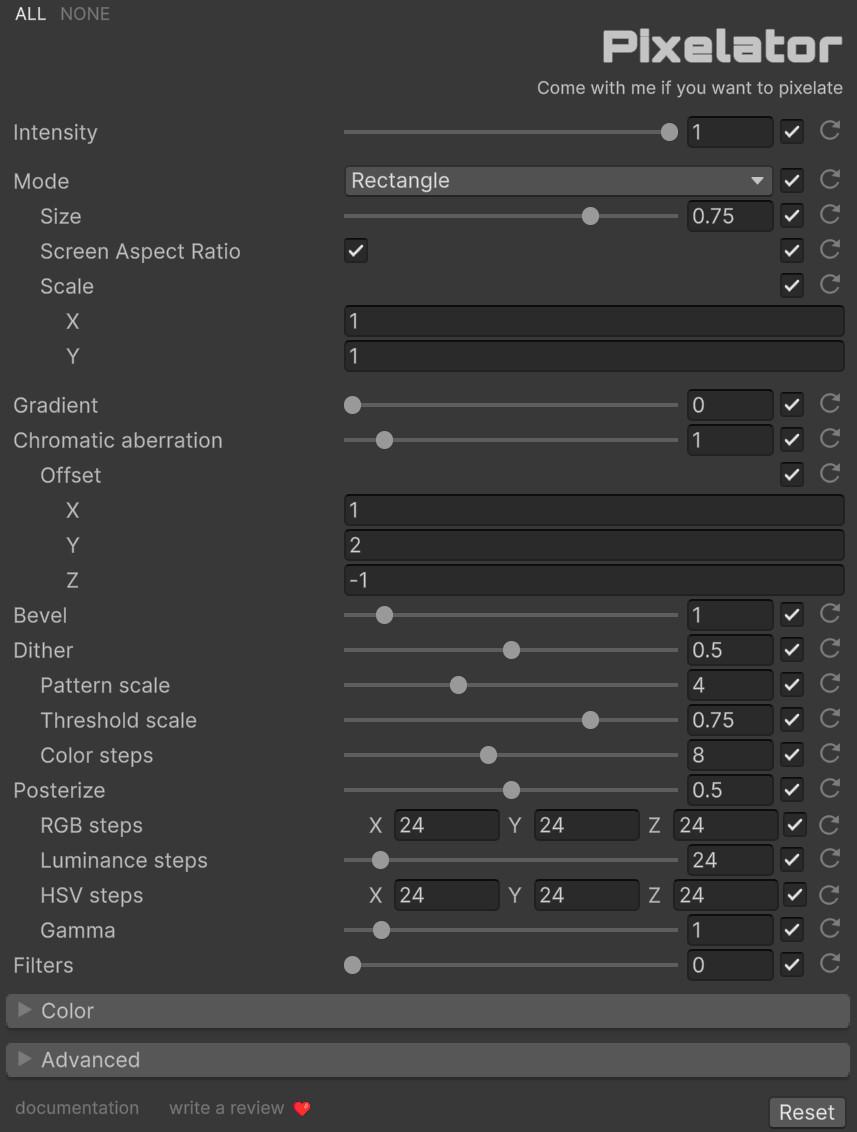
Task: Reset the Gradient value using its arrow icon
Action: (x=829, y=404)
